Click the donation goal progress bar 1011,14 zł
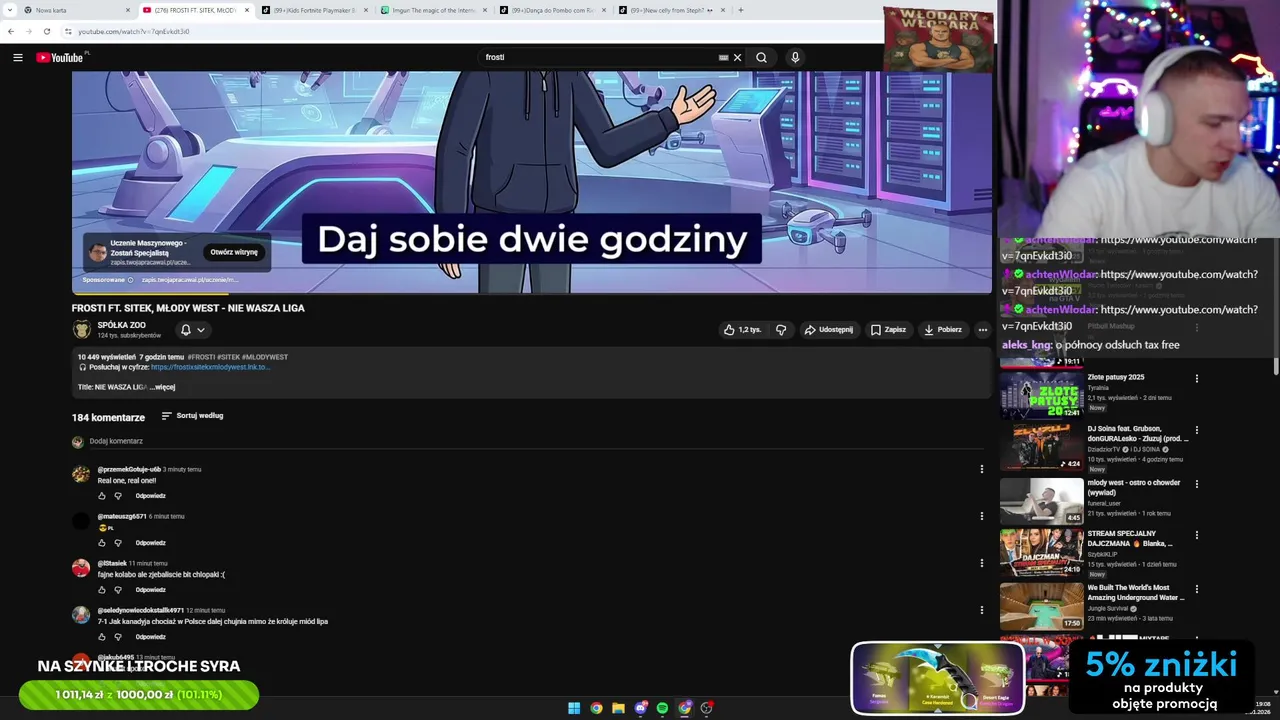Image resolution: width=1280 pixels, height=720 pixels. tap(139, 695)
